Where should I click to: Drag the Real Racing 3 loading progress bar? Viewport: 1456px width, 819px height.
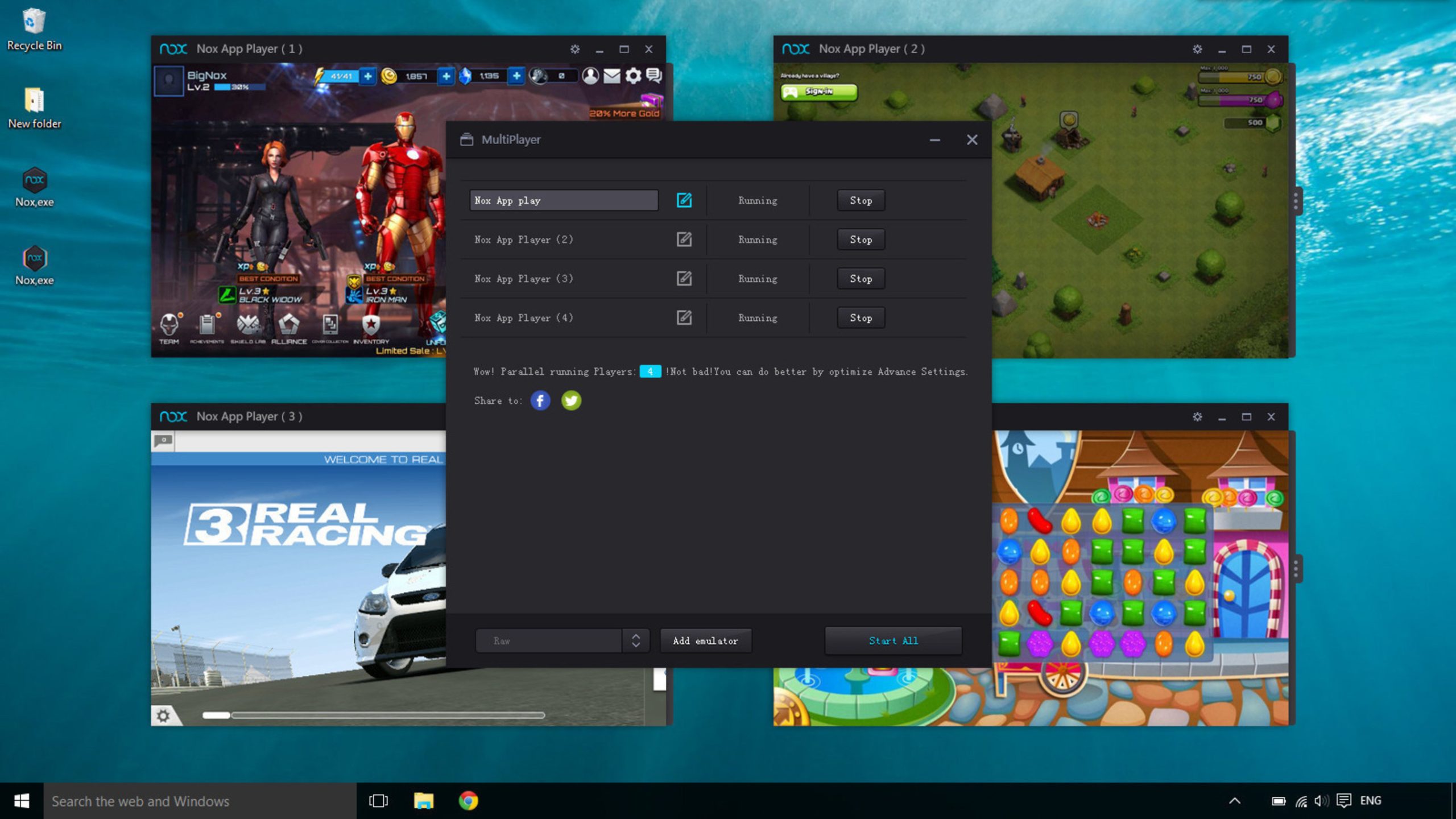(376, 714)
